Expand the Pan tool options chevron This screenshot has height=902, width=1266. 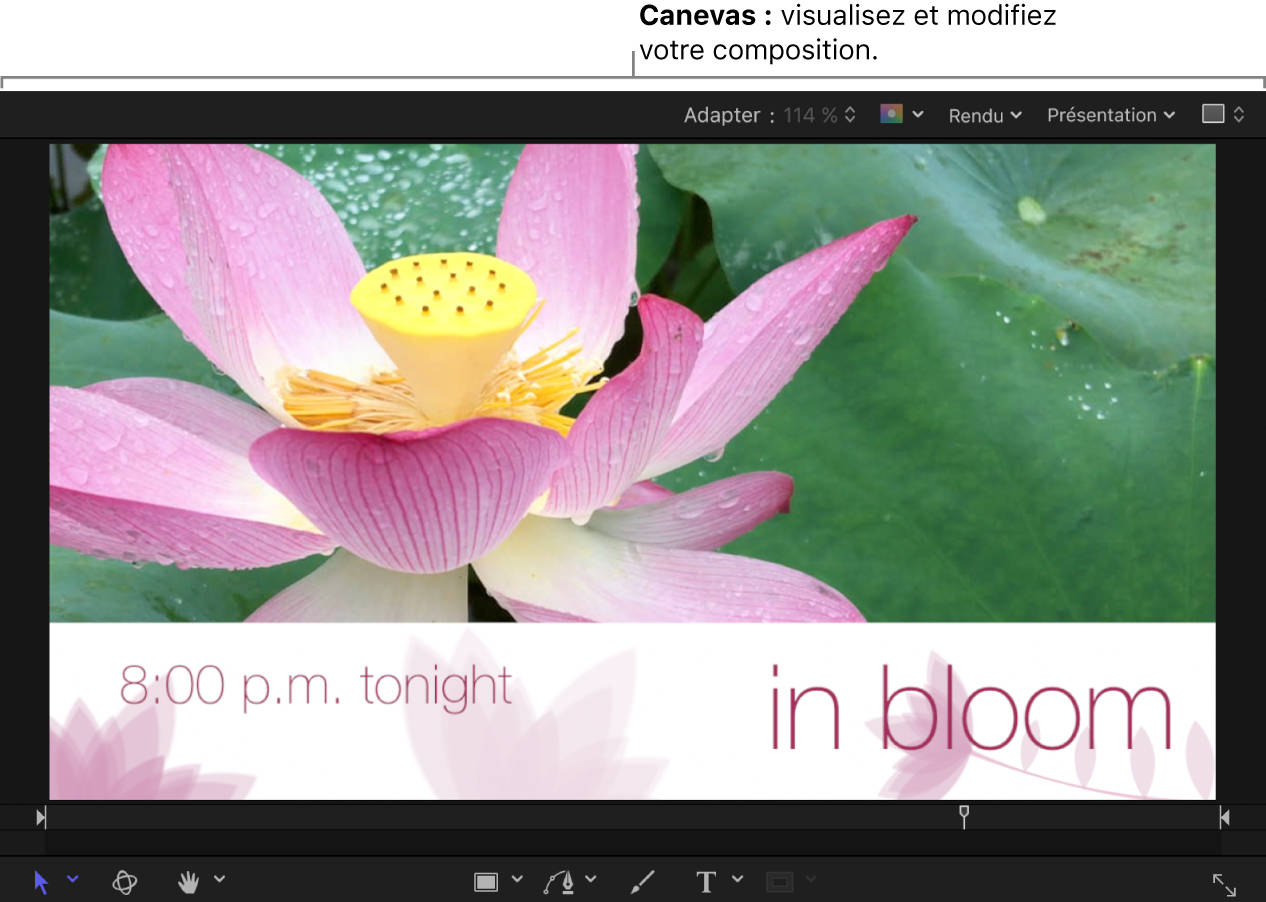click(x=220, y=880)
